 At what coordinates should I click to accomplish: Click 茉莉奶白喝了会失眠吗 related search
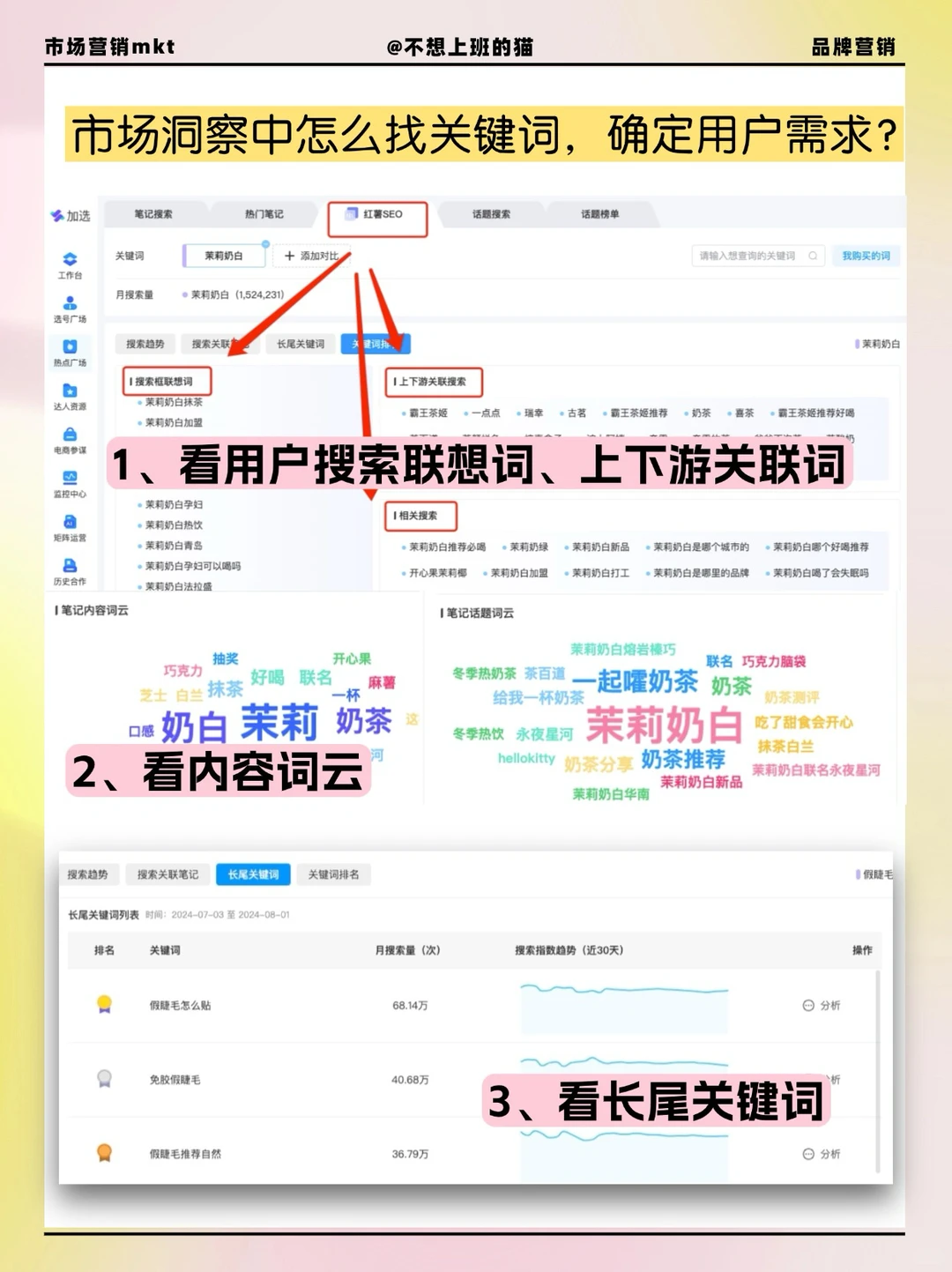821,573
